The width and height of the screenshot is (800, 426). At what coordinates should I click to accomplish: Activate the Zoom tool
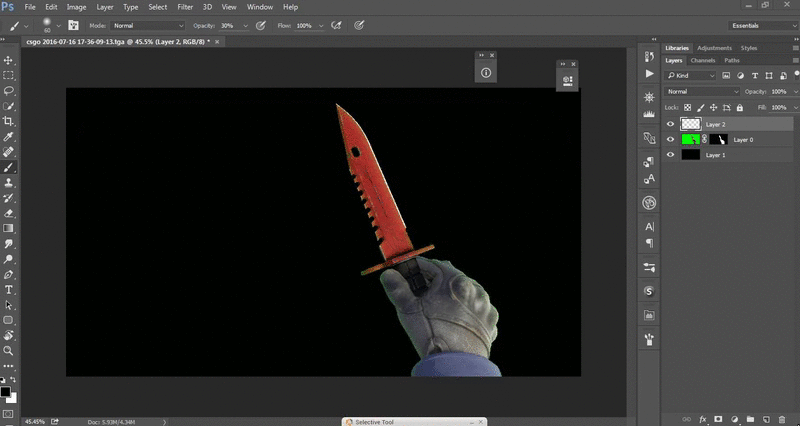(x=9, y=351)
